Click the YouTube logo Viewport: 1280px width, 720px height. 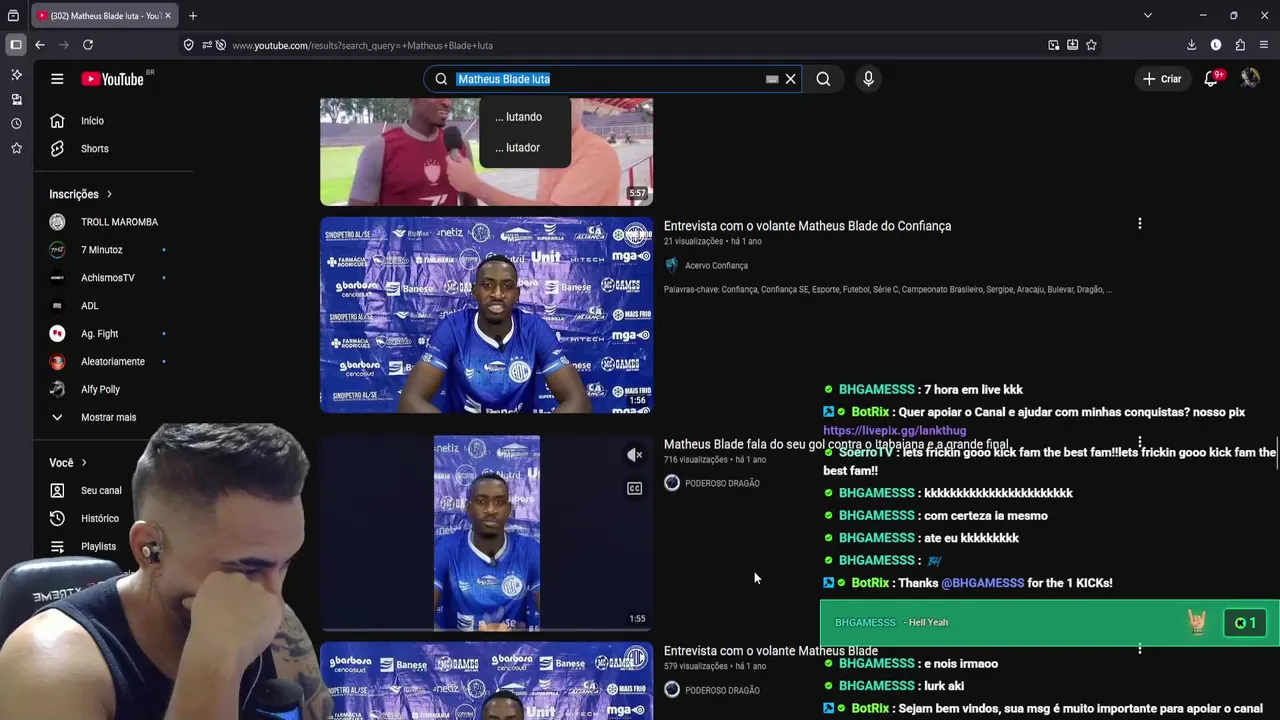click(x=113, y=79)
